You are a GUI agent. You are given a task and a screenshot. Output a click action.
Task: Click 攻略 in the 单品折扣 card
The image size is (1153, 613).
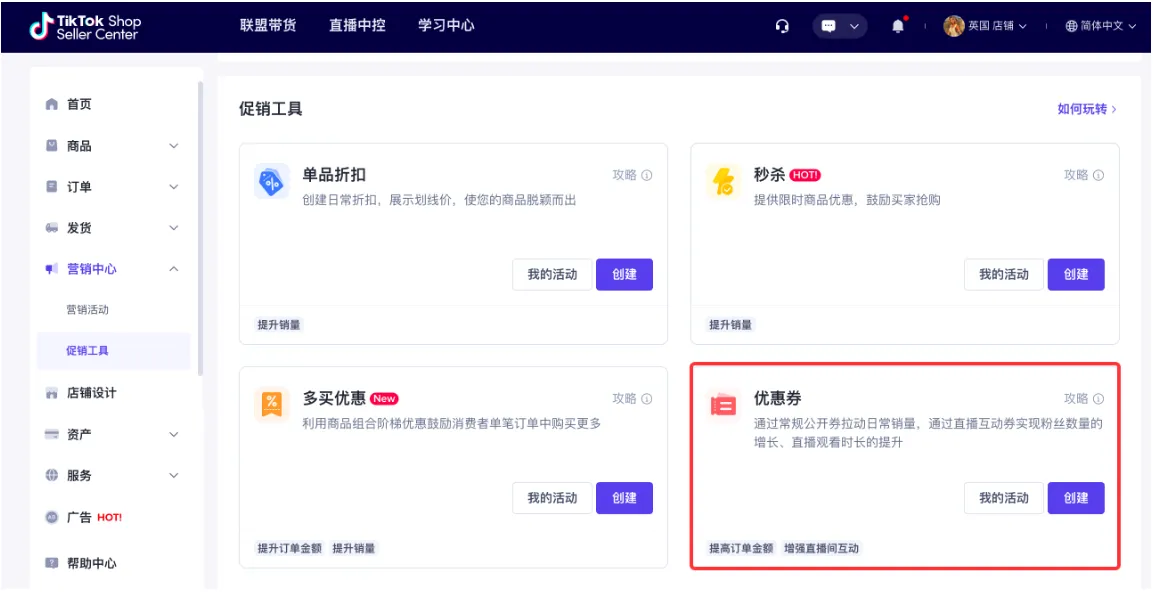click(624, 175)
